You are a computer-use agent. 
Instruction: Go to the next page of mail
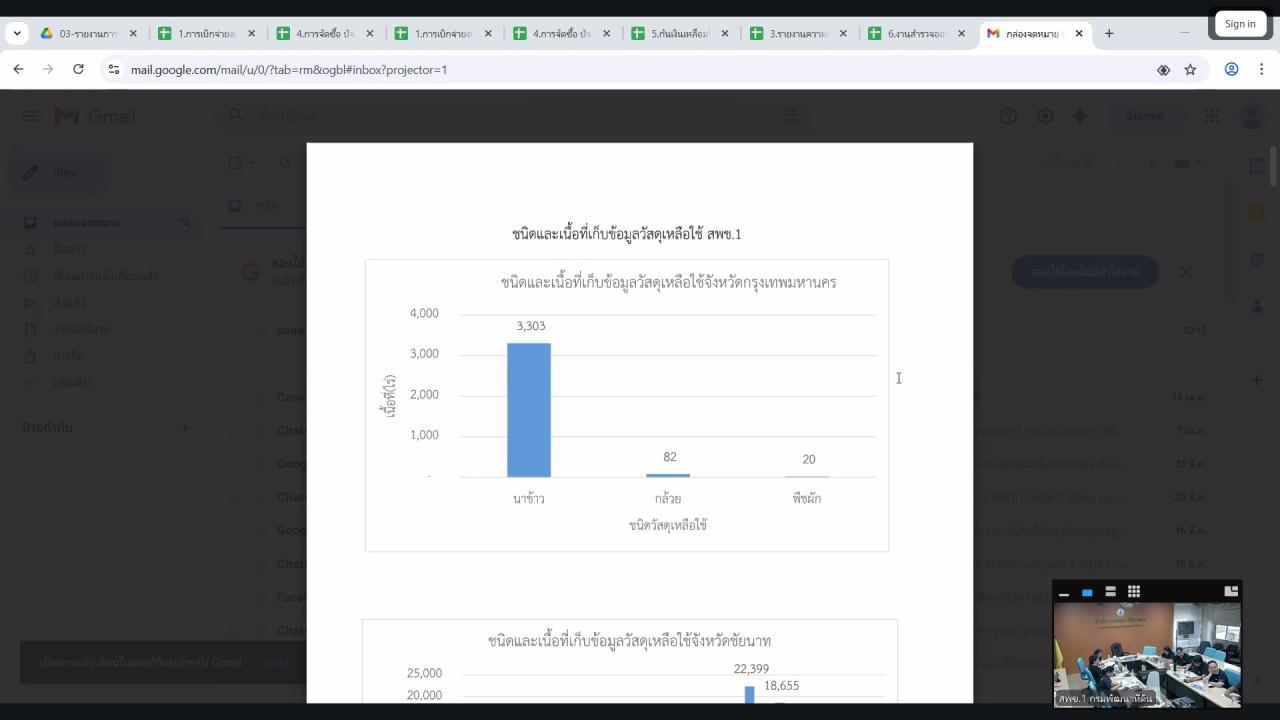coord(1150,163)
